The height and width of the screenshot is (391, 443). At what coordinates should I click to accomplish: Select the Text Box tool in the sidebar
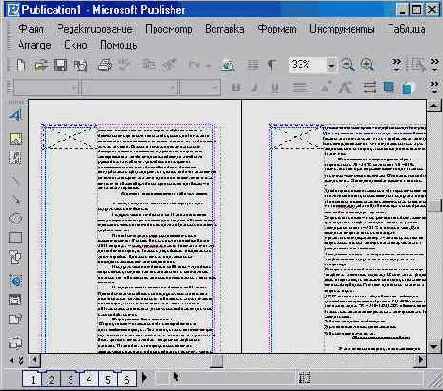click(x=15, y=116)
